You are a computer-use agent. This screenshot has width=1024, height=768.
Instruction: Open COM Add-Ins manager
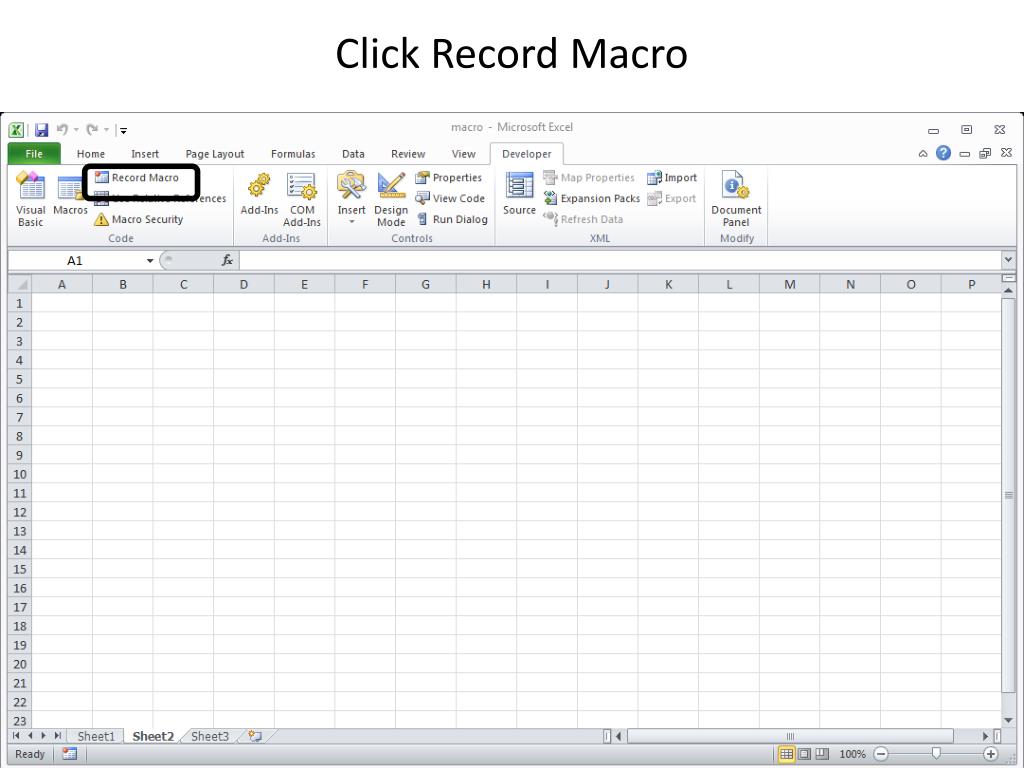[302, 199]
